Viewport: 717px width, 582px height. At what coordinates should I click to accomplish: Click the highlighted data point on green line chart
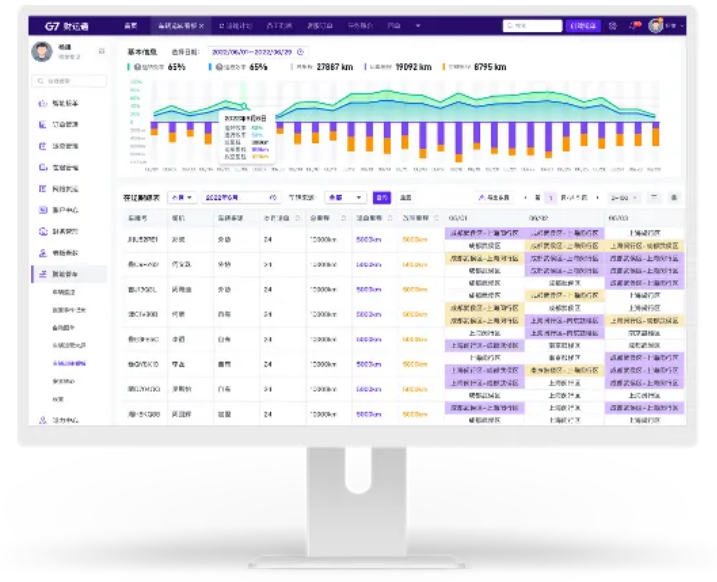[x=245, y=106]
